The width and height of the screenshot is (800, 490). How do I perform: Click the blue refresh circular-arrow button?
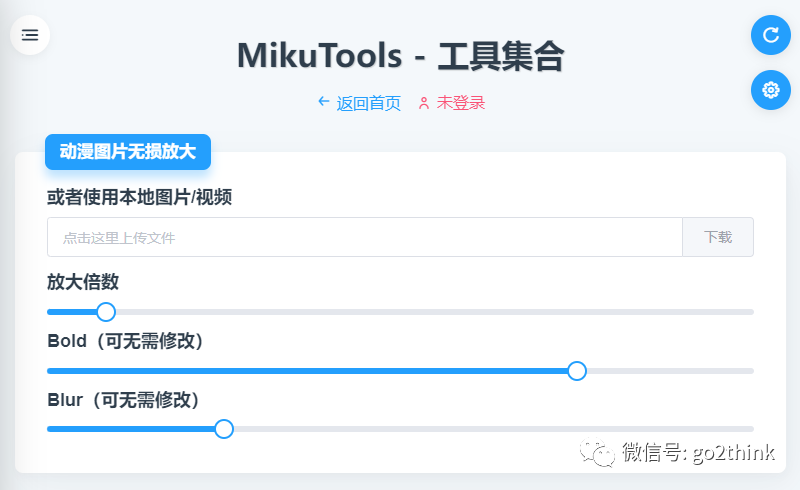tap(770, 35)
